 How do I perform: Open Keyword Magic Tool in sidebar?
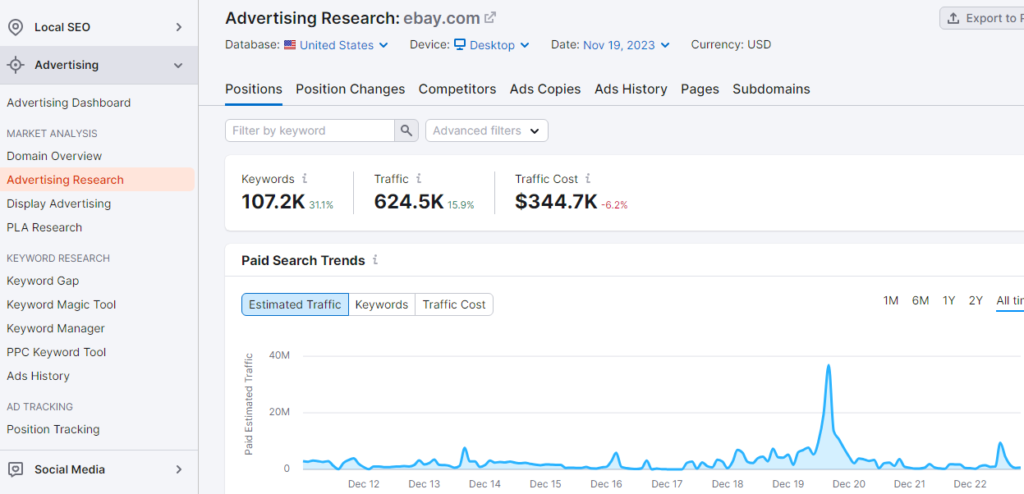(x=61, y=305)
